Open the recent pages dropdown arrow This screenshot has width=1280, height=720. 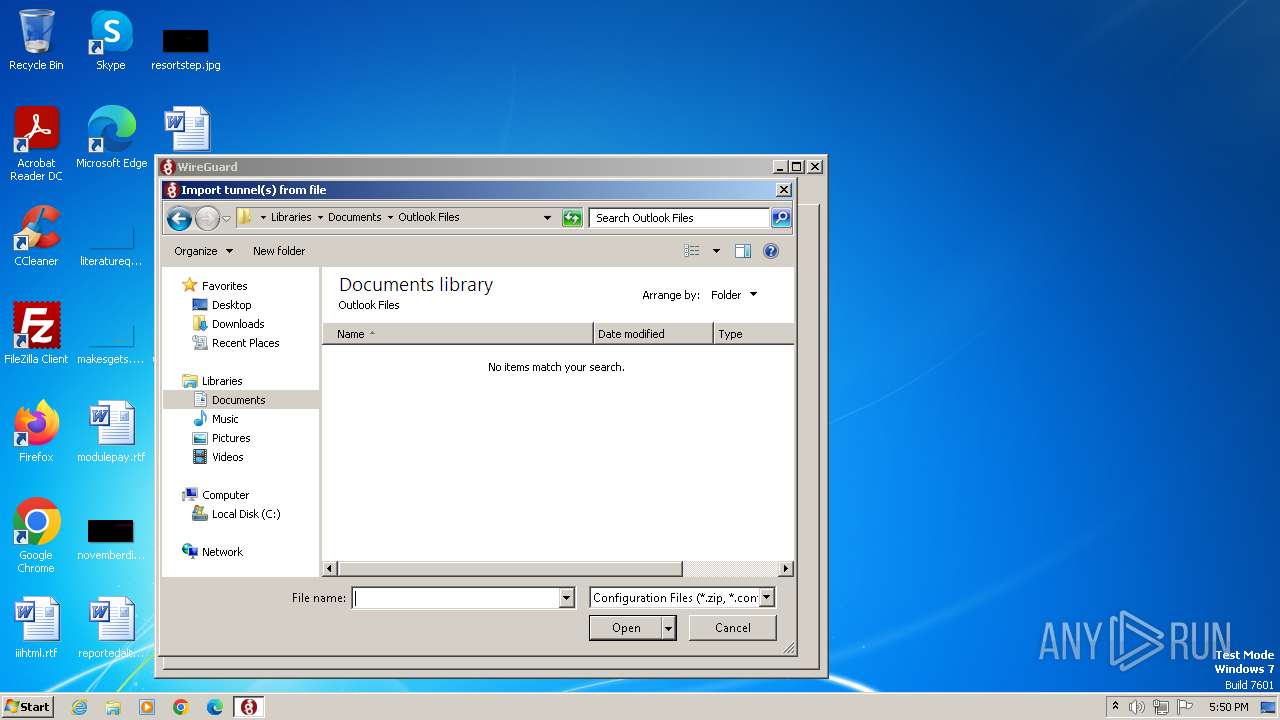tap(227, 218)
